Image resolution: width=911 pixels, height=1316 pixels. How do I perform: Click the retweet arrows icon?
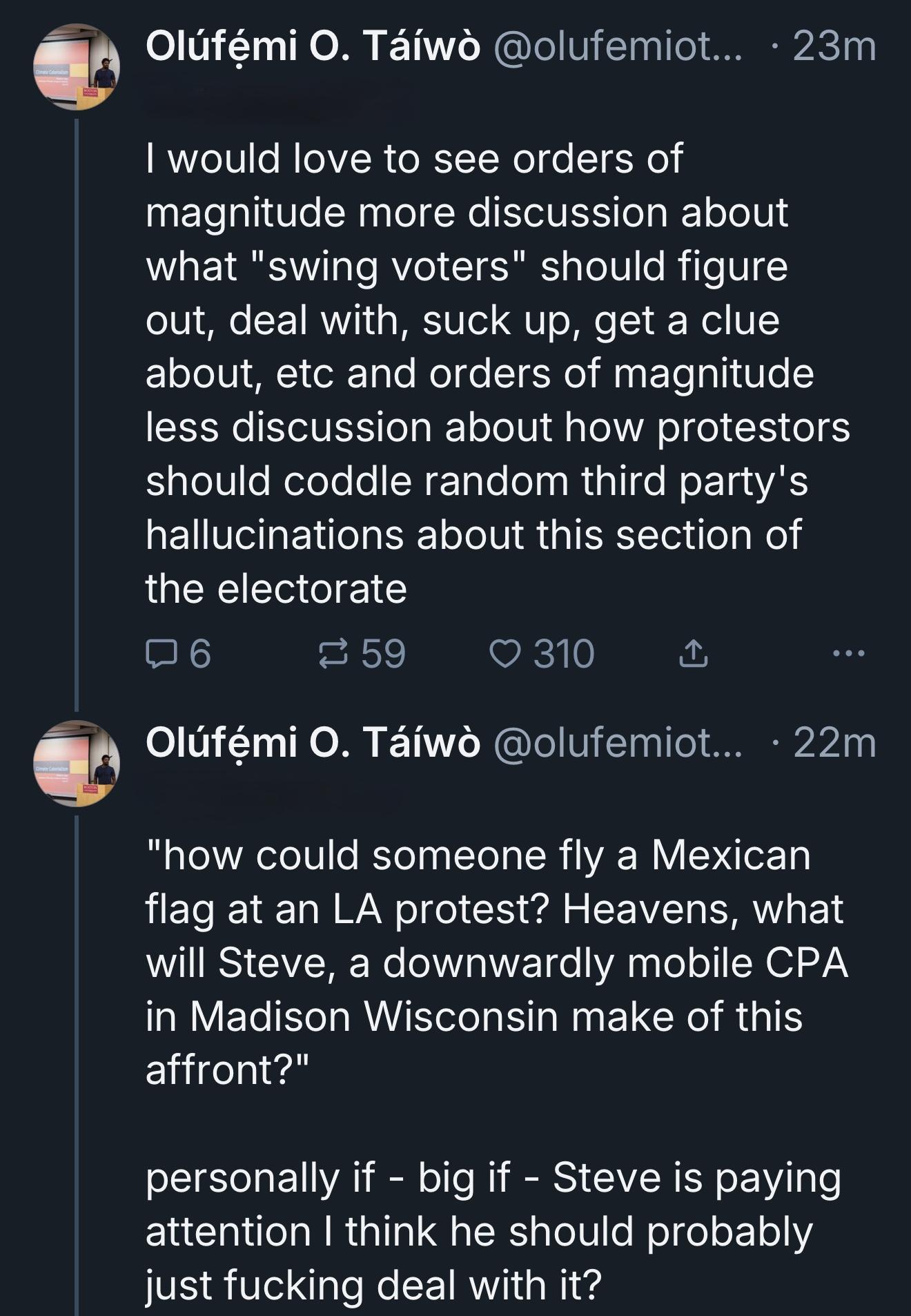click(x=333, y=653)
